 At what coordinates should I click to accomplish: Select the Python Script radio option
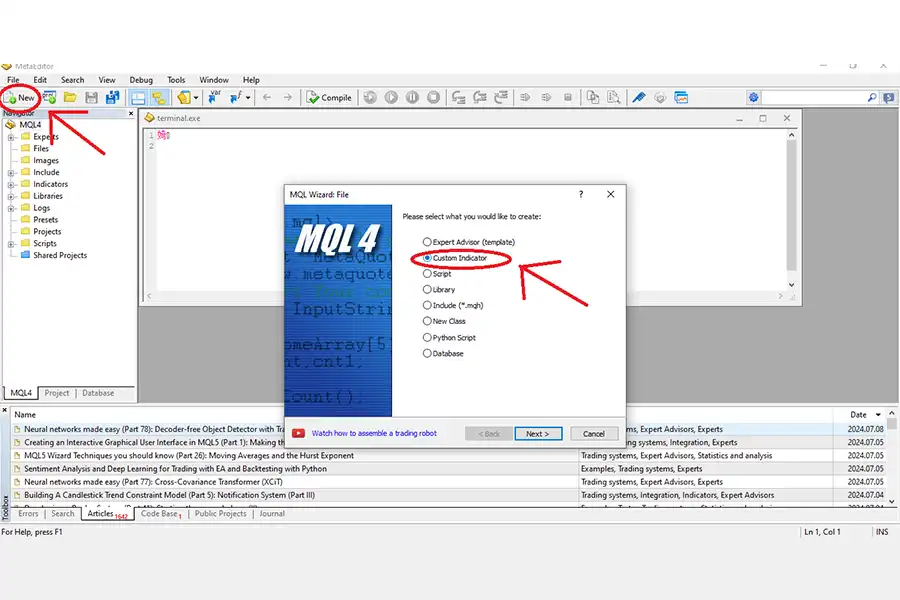point(427,338)
